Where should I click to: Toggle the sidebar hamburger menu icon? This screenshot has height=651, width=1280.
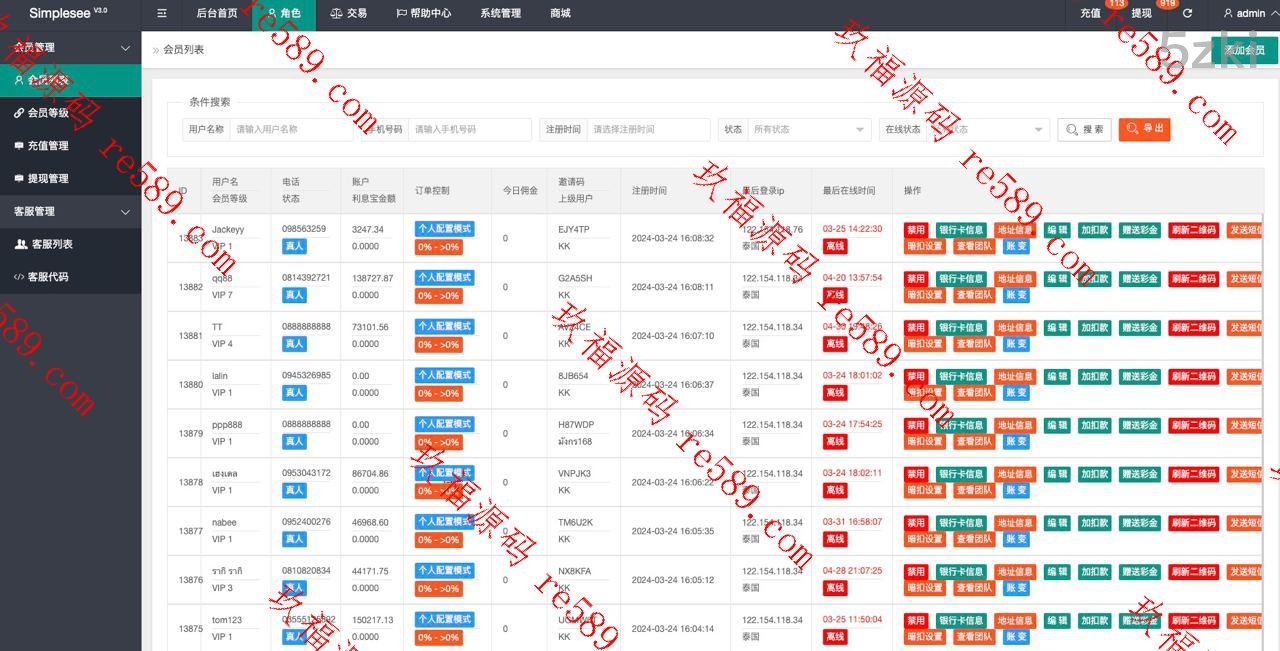point(162,13)
